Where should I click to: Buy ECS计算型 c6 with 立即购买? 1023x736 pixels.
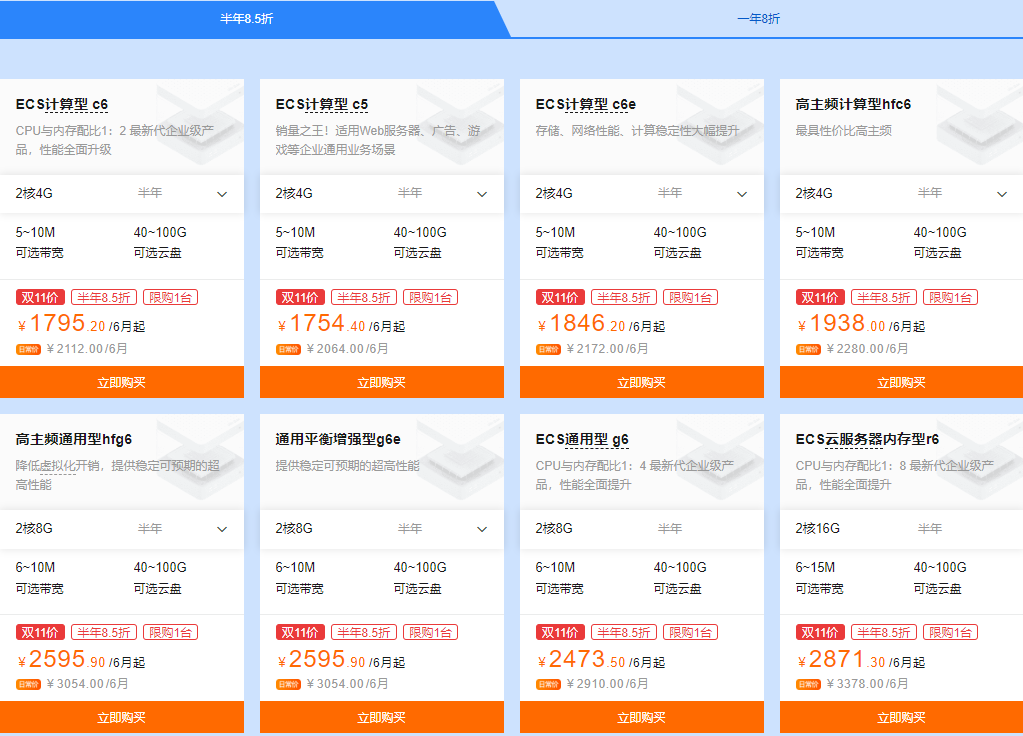click(122, 382)
